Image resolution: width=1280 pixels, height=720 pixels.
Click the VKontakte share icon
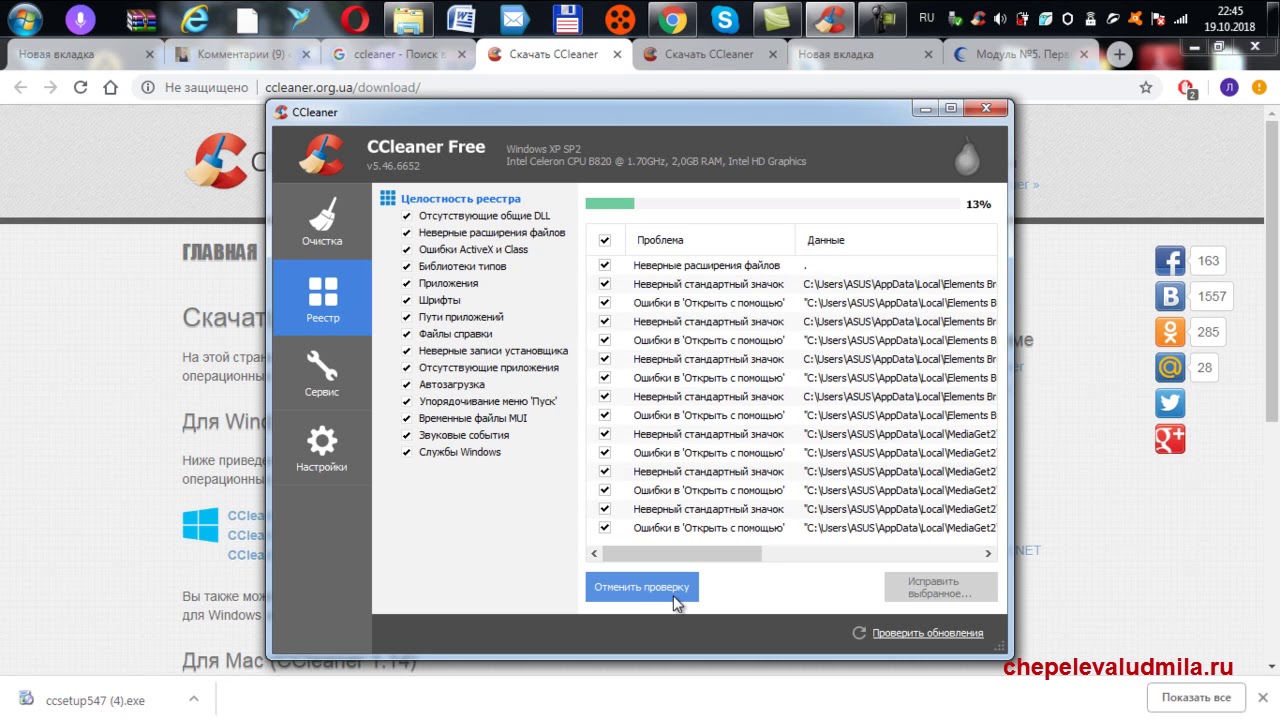pos(1170,296)
